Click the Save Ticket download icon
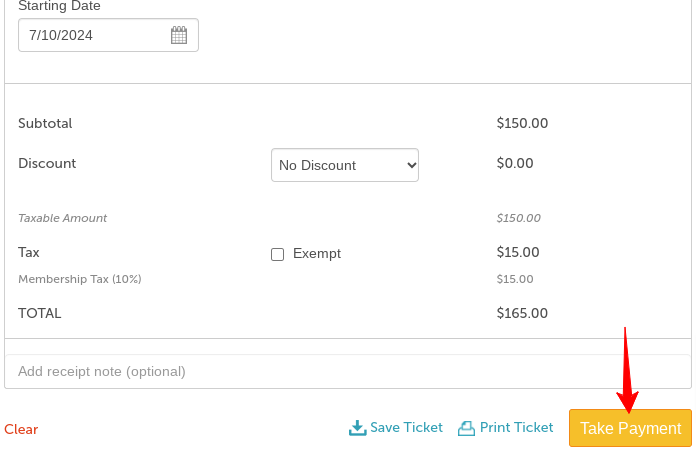This screenshot has width=696, height=450. click(357, 428)
